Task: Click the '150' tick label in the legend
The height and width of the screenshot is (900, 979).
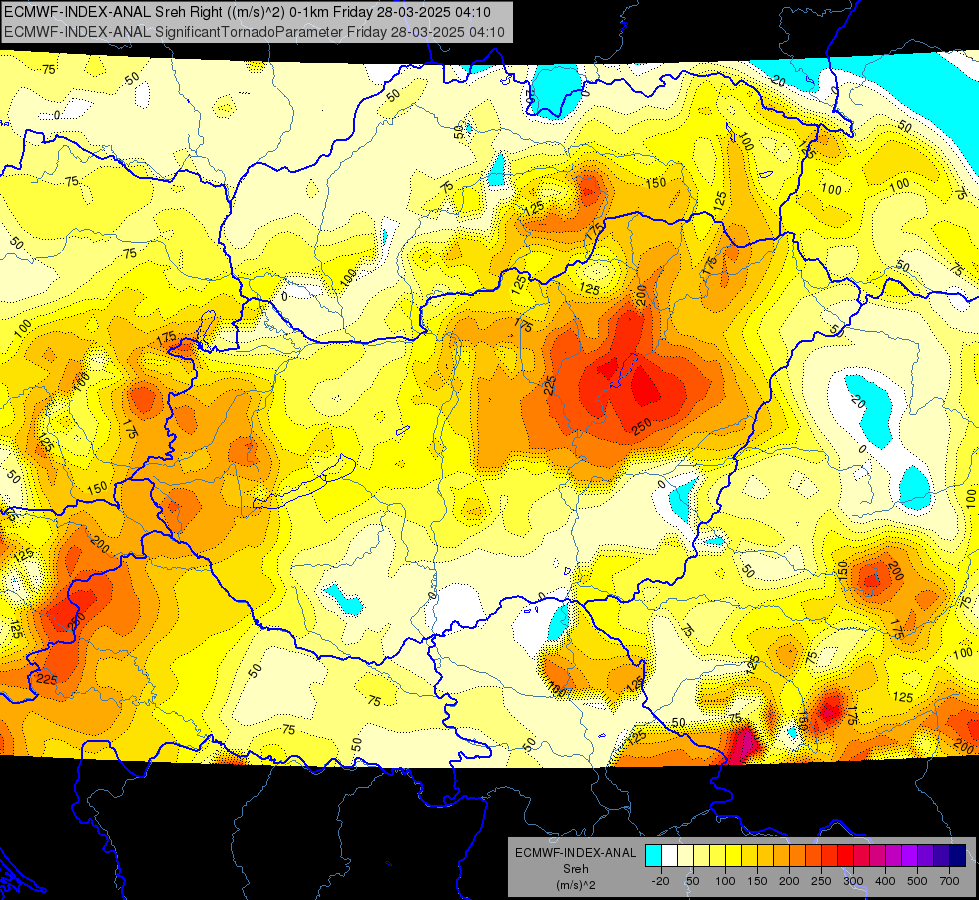Action: 757,881
